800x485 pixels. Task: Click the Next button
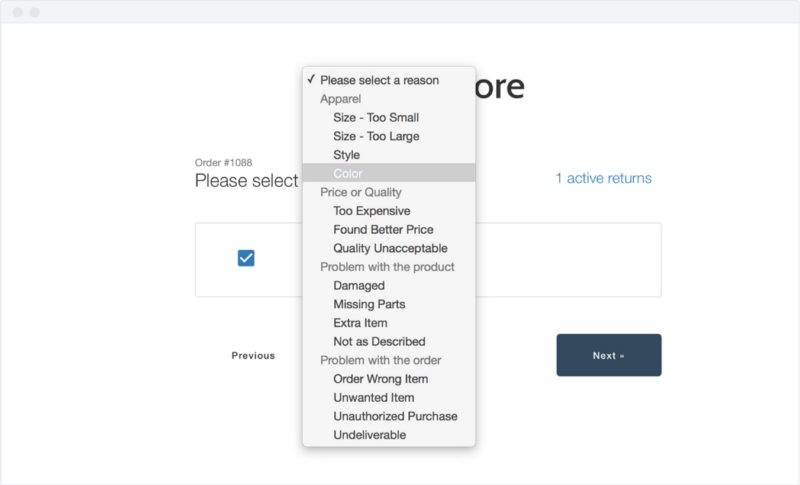pyautogui.click(x=608, y=355)
